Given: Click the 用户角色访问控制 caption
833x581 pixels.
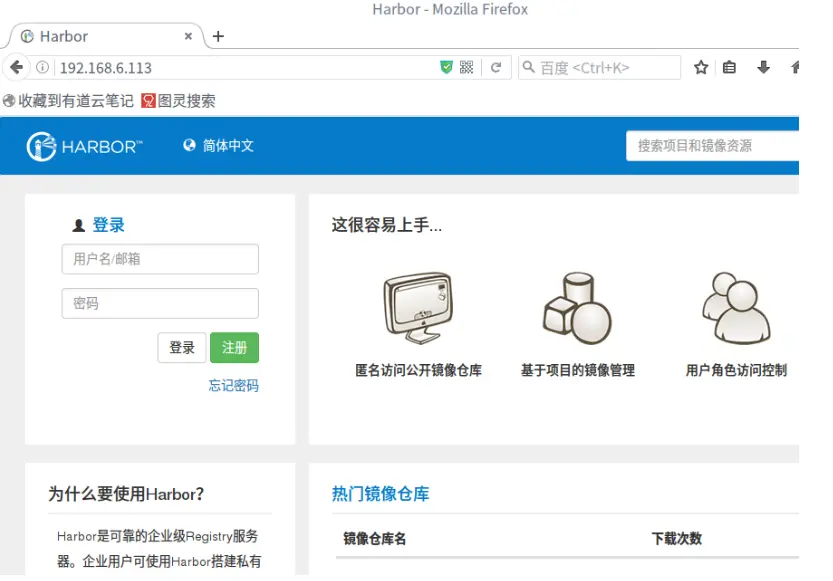Looking at the screenshot, I should click(736, 370).
